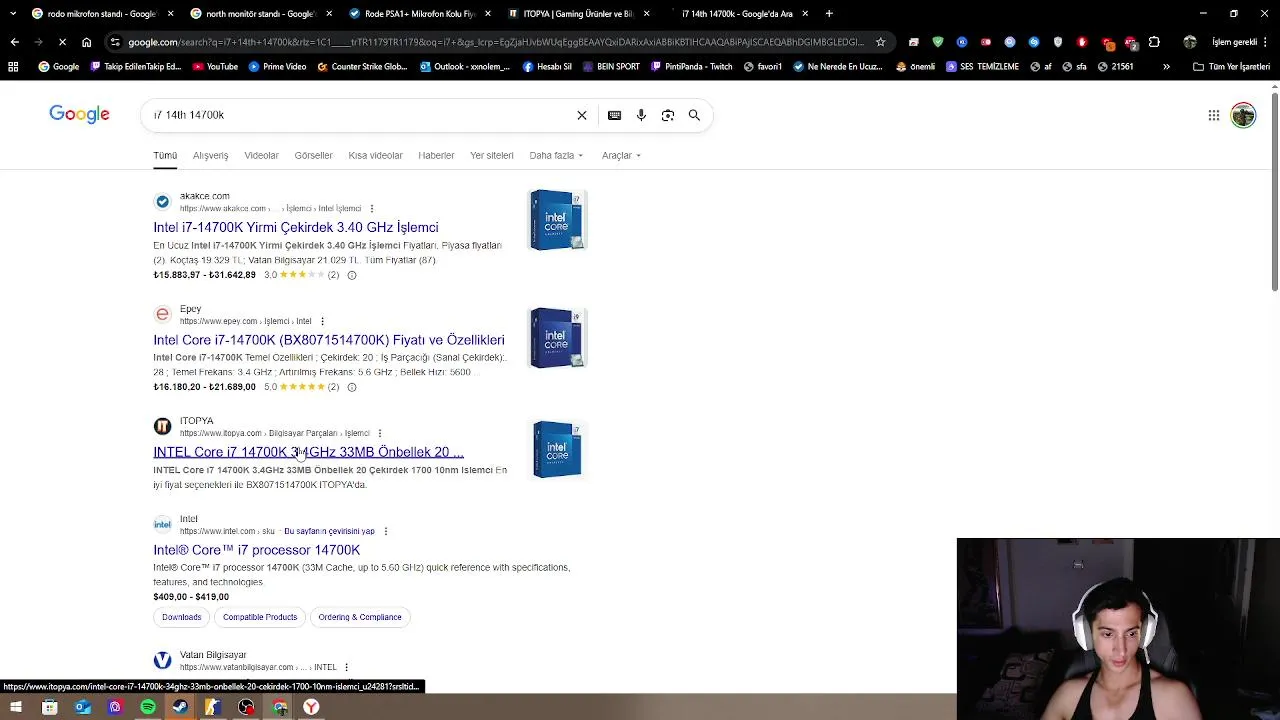Open more options for ITOPYA result
Image resolution: width=1280 pixels, height=720 pixels.
[x=379, y=433]
